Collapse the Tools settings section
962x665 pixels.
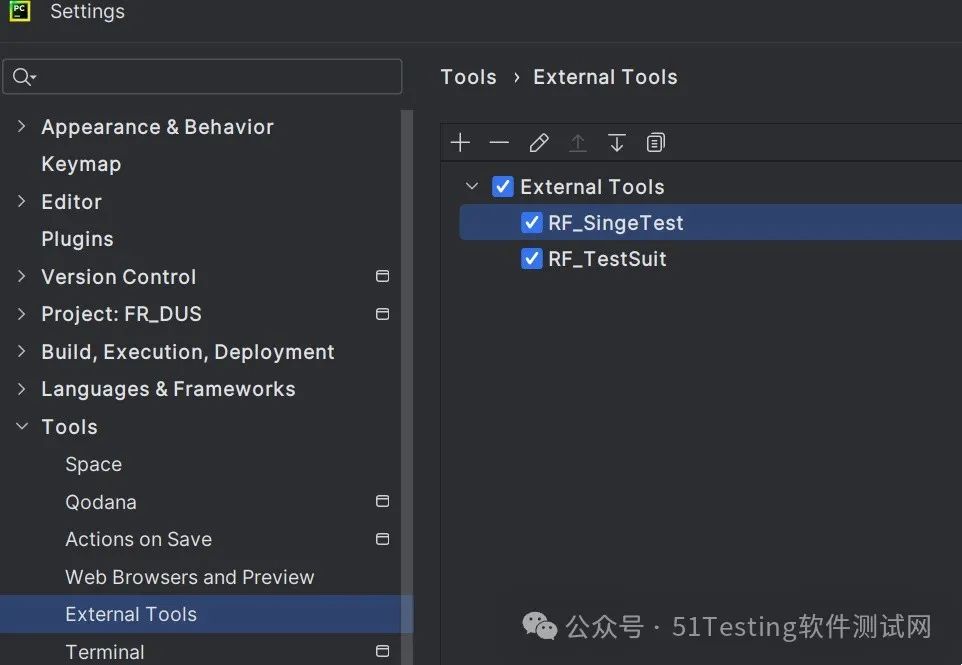point(22,427)
